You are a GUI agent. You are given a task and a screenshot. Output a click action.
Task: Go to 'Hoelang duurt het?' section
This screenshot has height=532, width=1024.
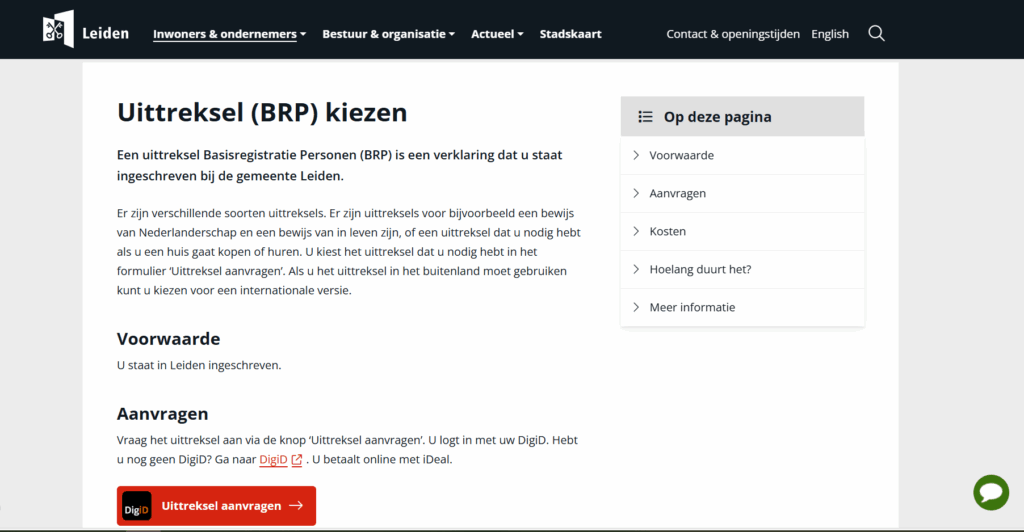click(700, 269)
